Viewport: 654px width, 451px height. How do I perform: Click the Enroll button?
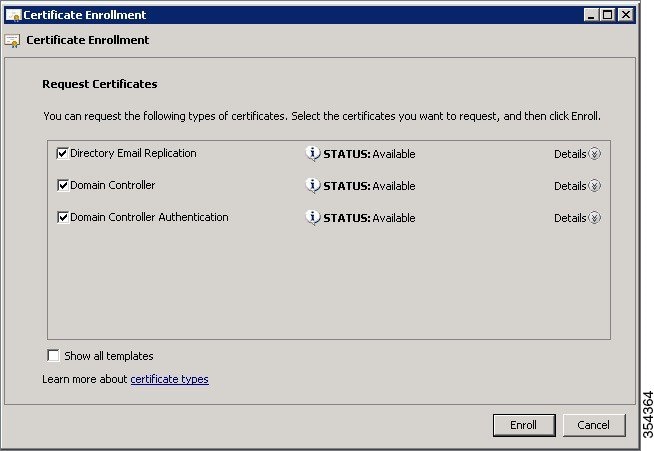coord(524,425)
